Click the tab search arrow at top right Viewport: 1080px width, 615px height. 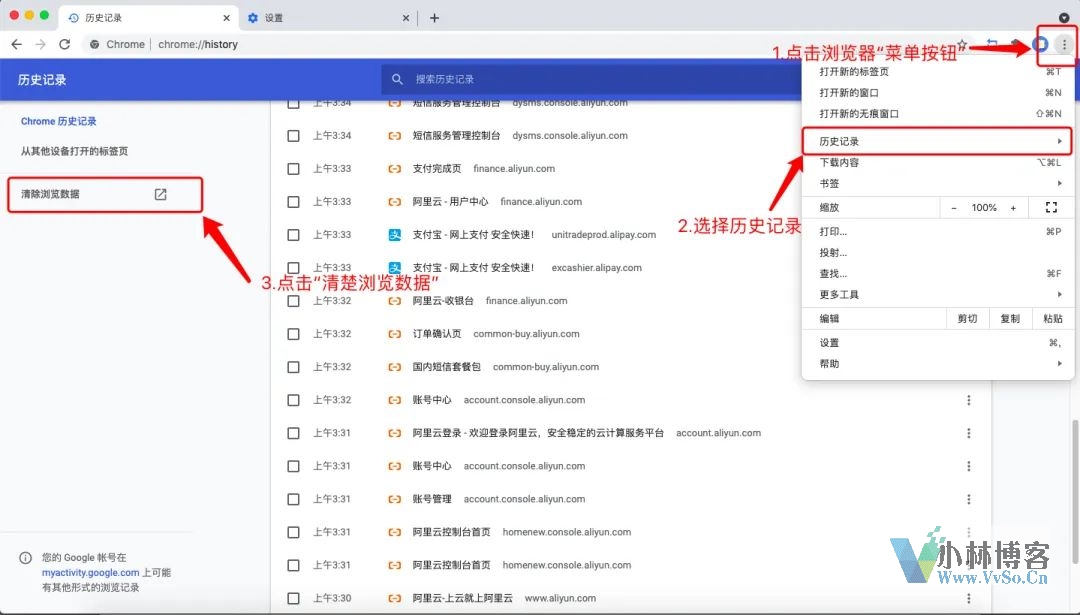point(1064,18)
